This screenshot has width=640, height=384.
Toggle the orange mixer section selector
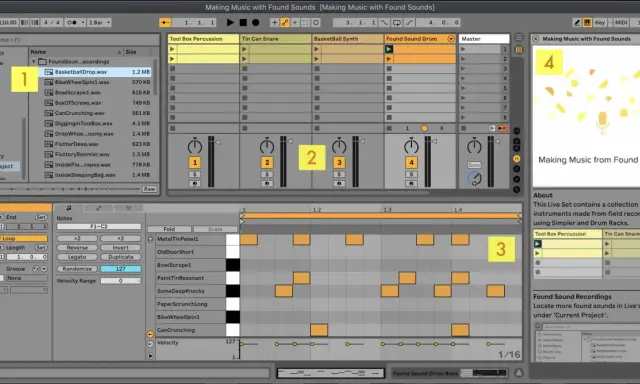tap(517, 158)
